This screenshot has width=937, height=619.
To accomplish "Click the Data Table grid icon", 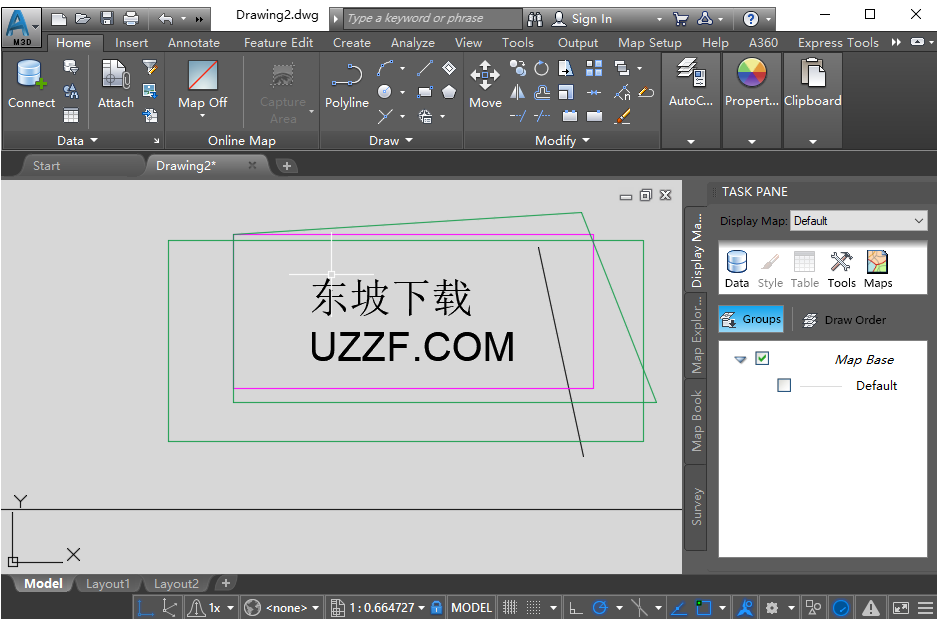I will coord(71,115).
